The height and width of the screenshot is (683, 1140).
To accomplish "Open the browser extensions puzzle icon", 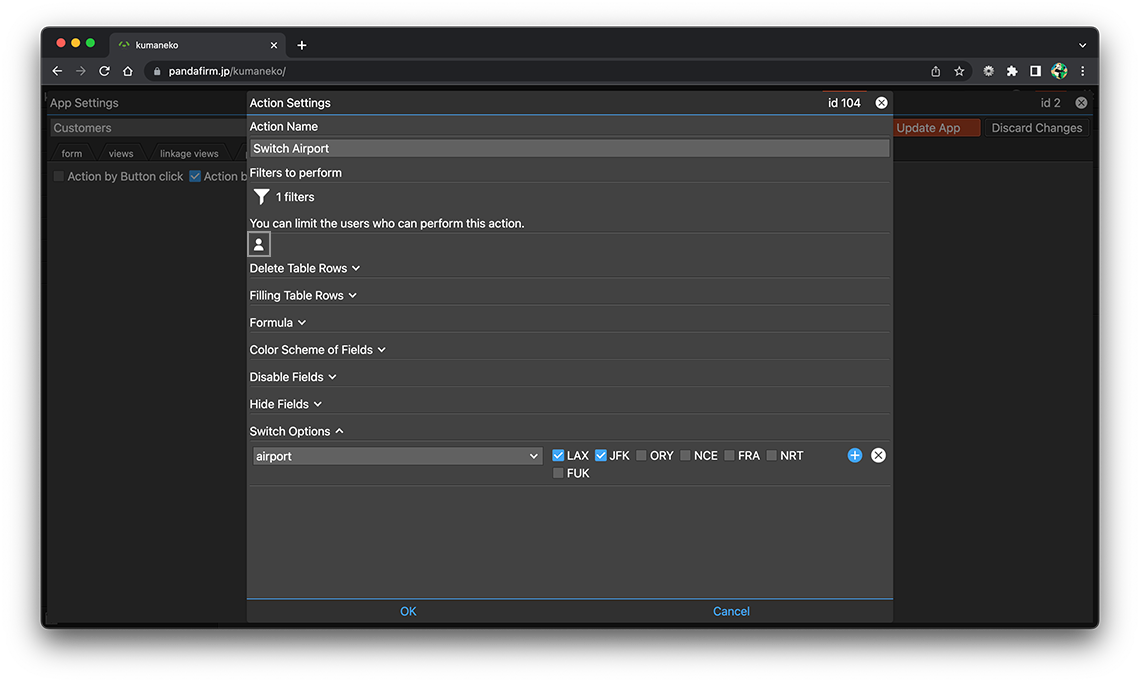I will coord(1012,71).
